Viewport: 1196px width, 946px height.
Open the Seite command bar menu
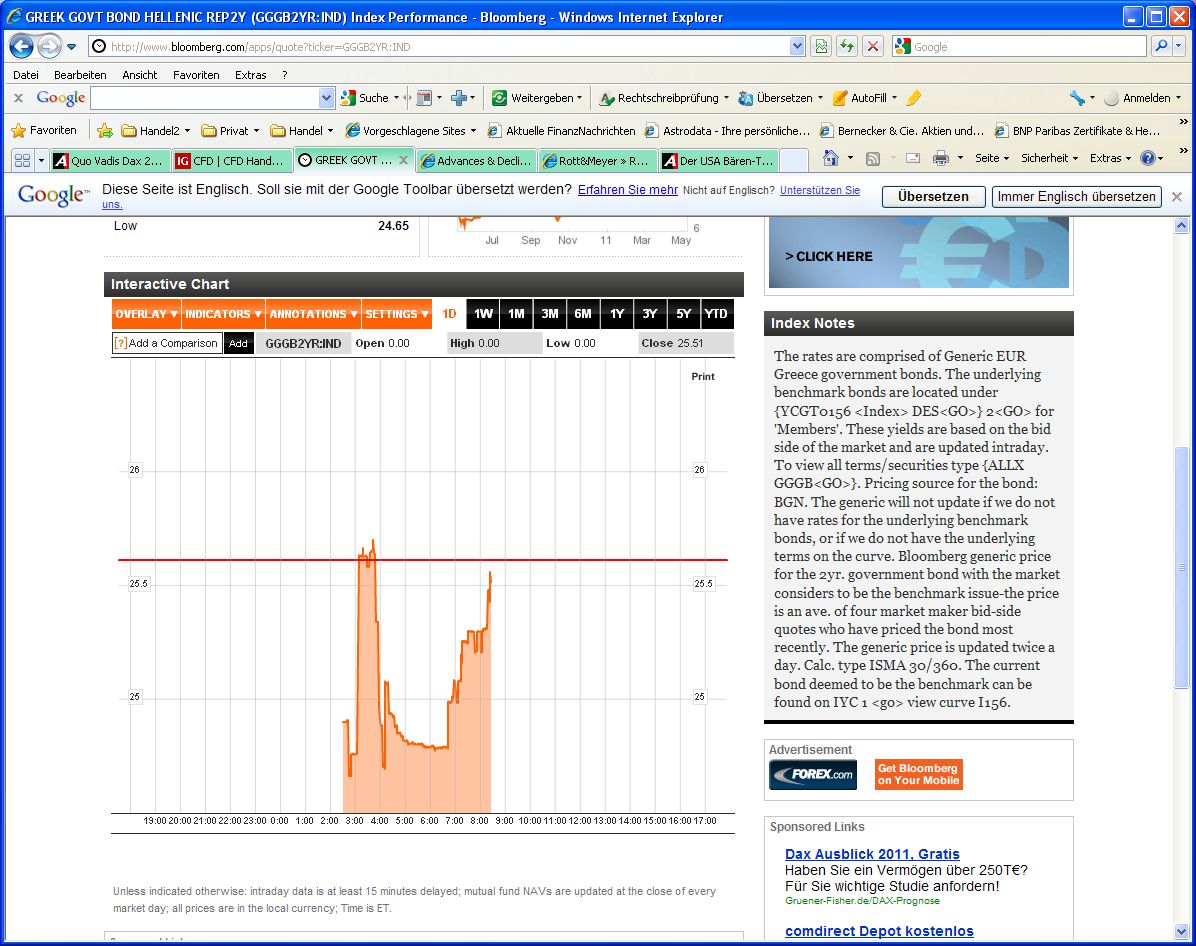tap(992, 158)
